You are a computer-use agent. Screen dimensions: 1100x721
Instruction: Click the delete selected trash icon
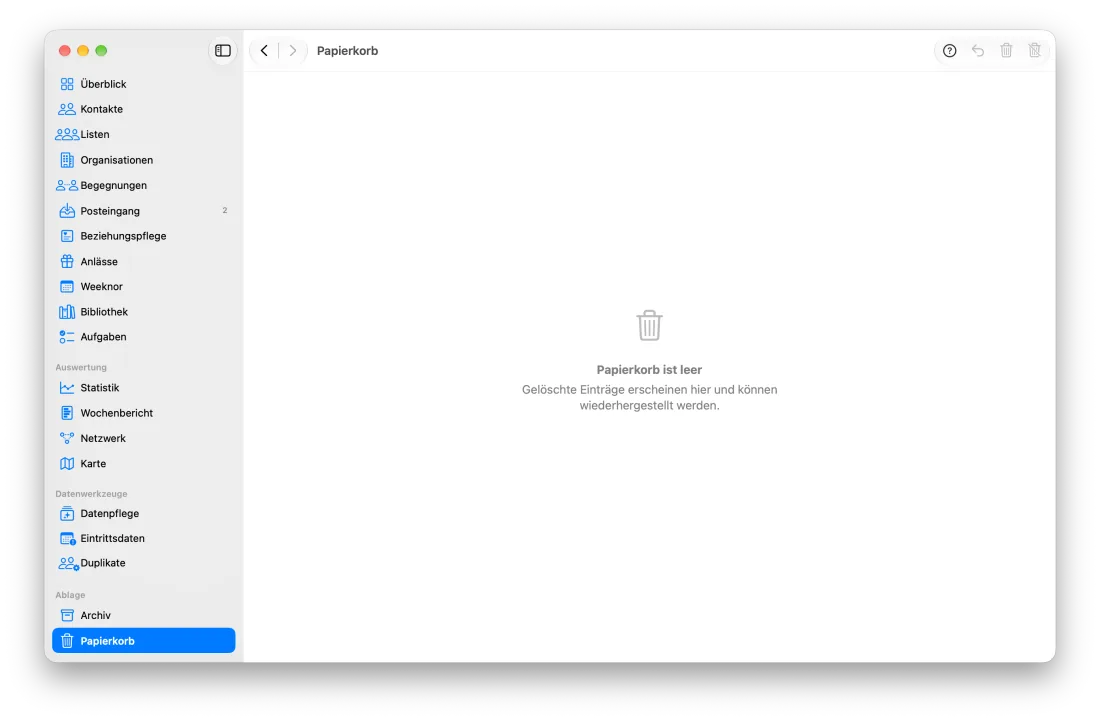1006,50
